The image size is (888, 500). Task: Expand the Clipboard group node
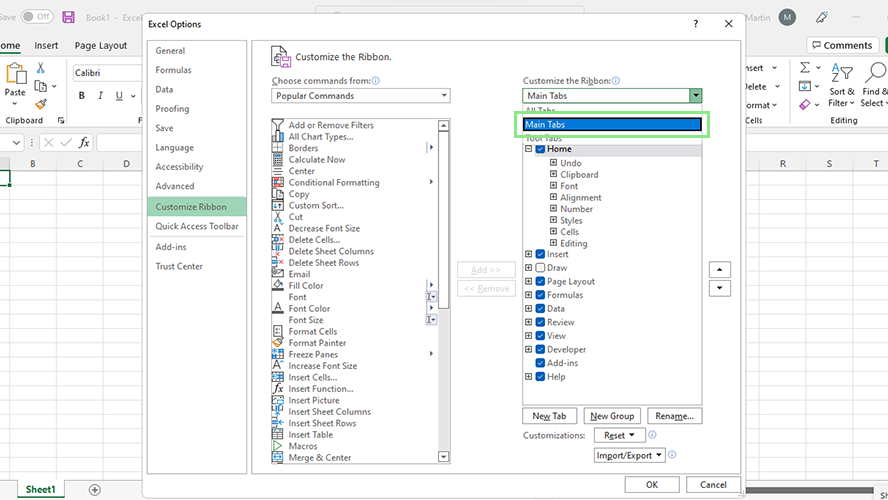553,174
